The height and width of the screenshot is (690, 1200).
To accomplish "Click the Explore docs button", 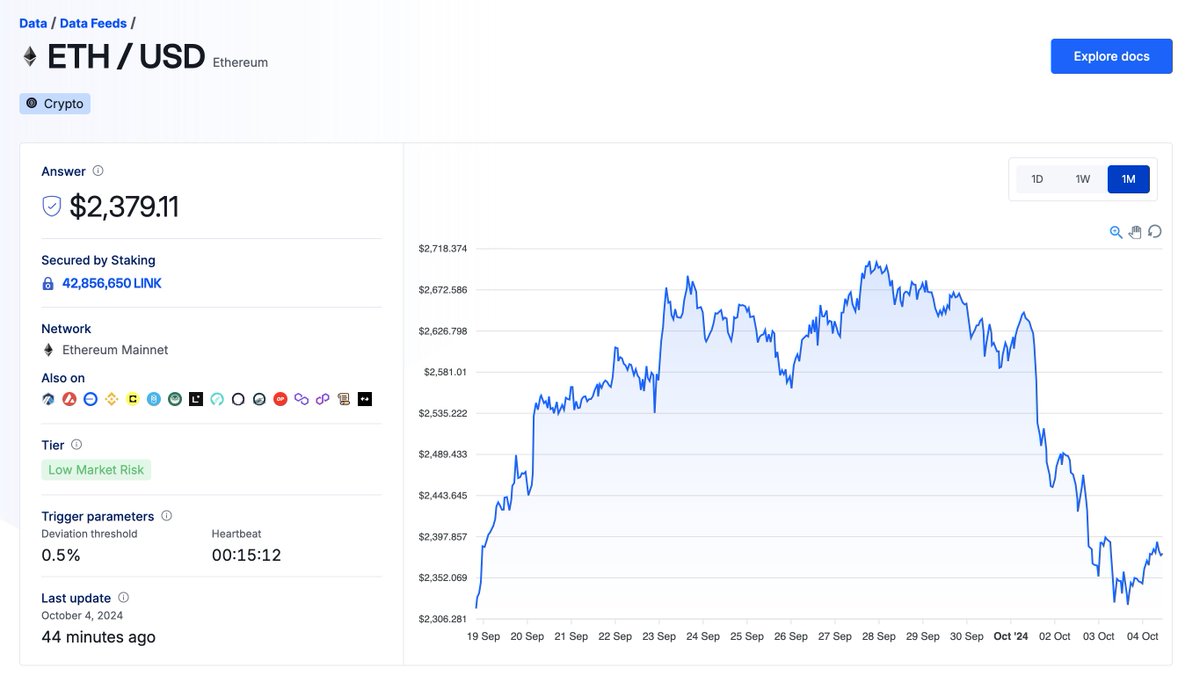I will 1111,56.
